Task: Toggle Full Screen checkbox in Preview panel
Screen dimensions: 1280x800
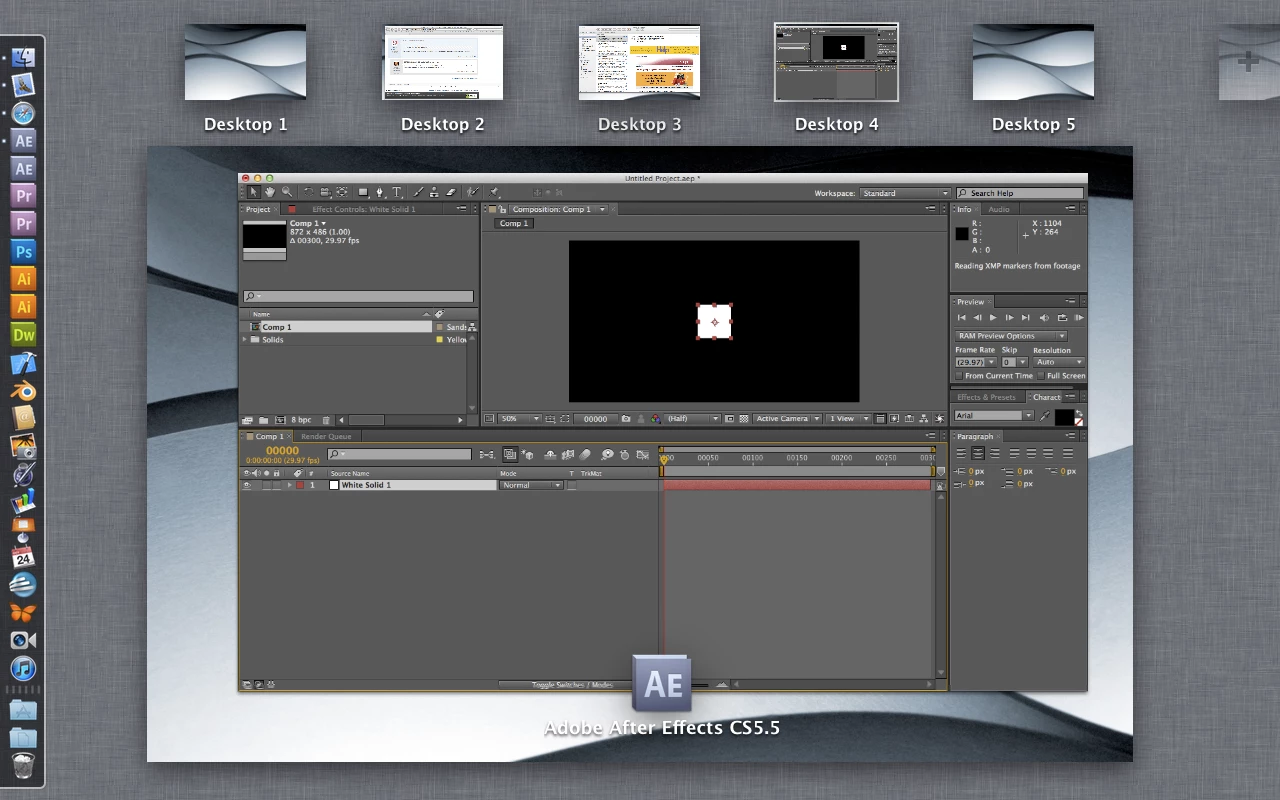Action: click(x=1041, y=376)
